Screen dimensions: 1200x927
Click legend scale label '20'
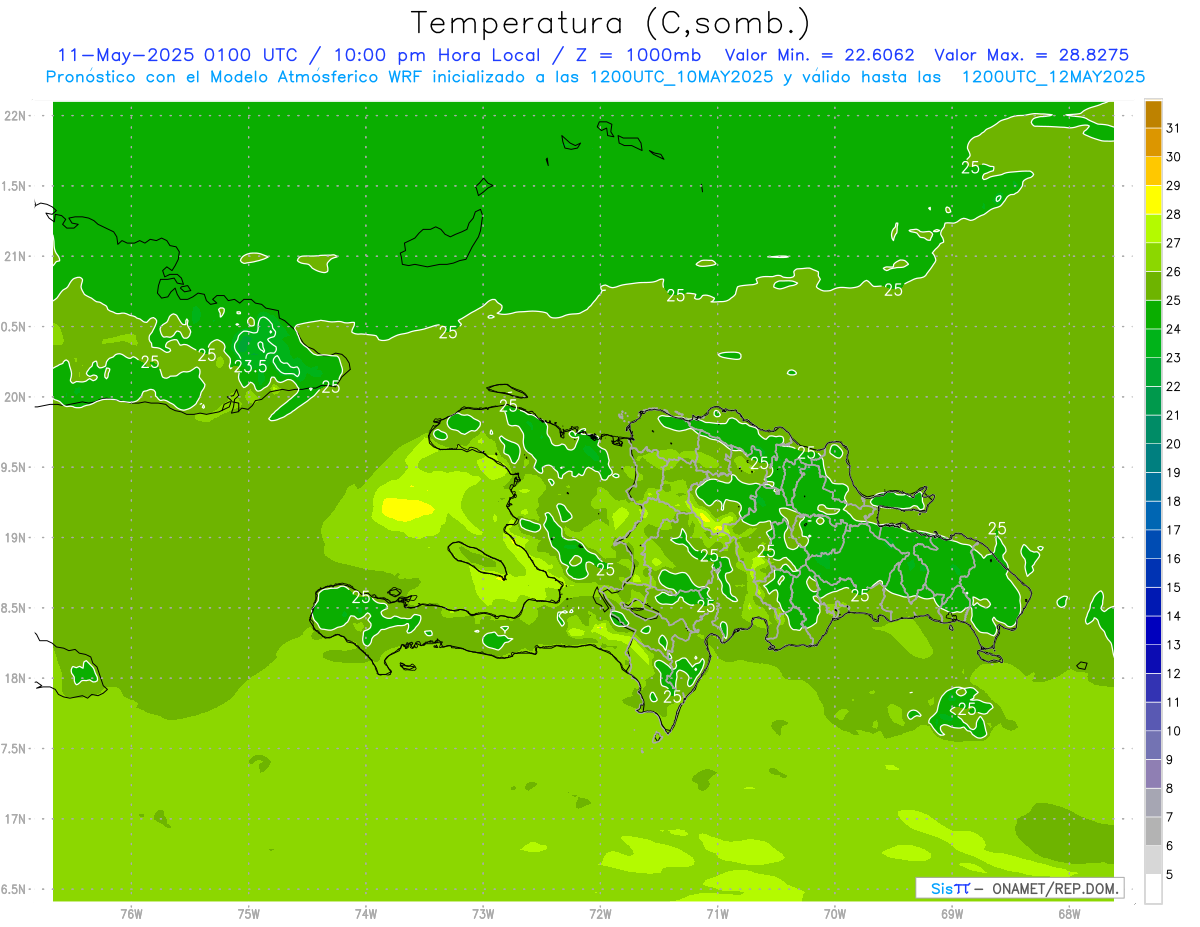point(1174,444)
